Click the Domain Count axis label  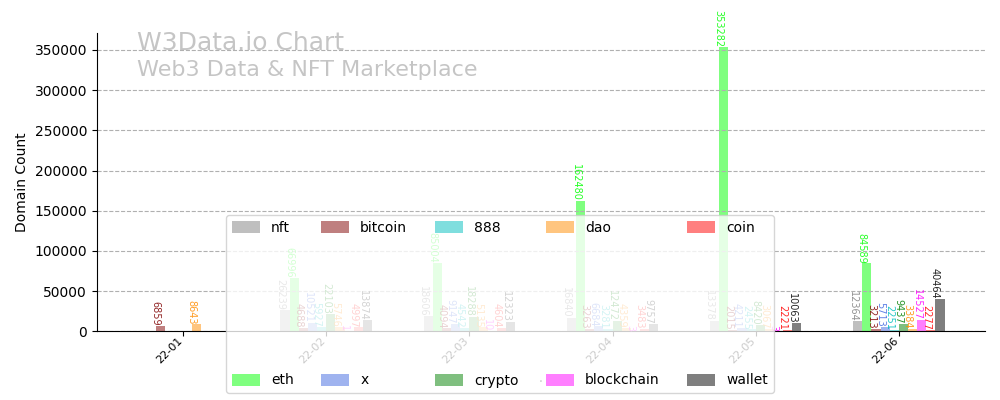[21, 183]
